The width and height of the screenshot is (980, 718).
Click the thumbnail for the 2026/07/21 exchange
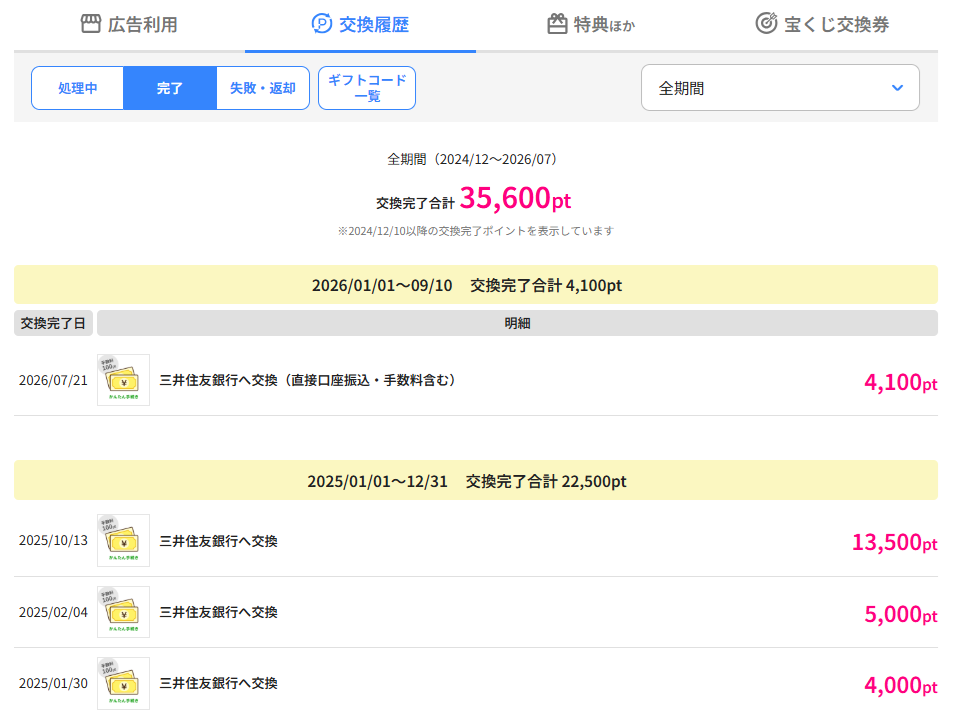click(x=123, y=380)
